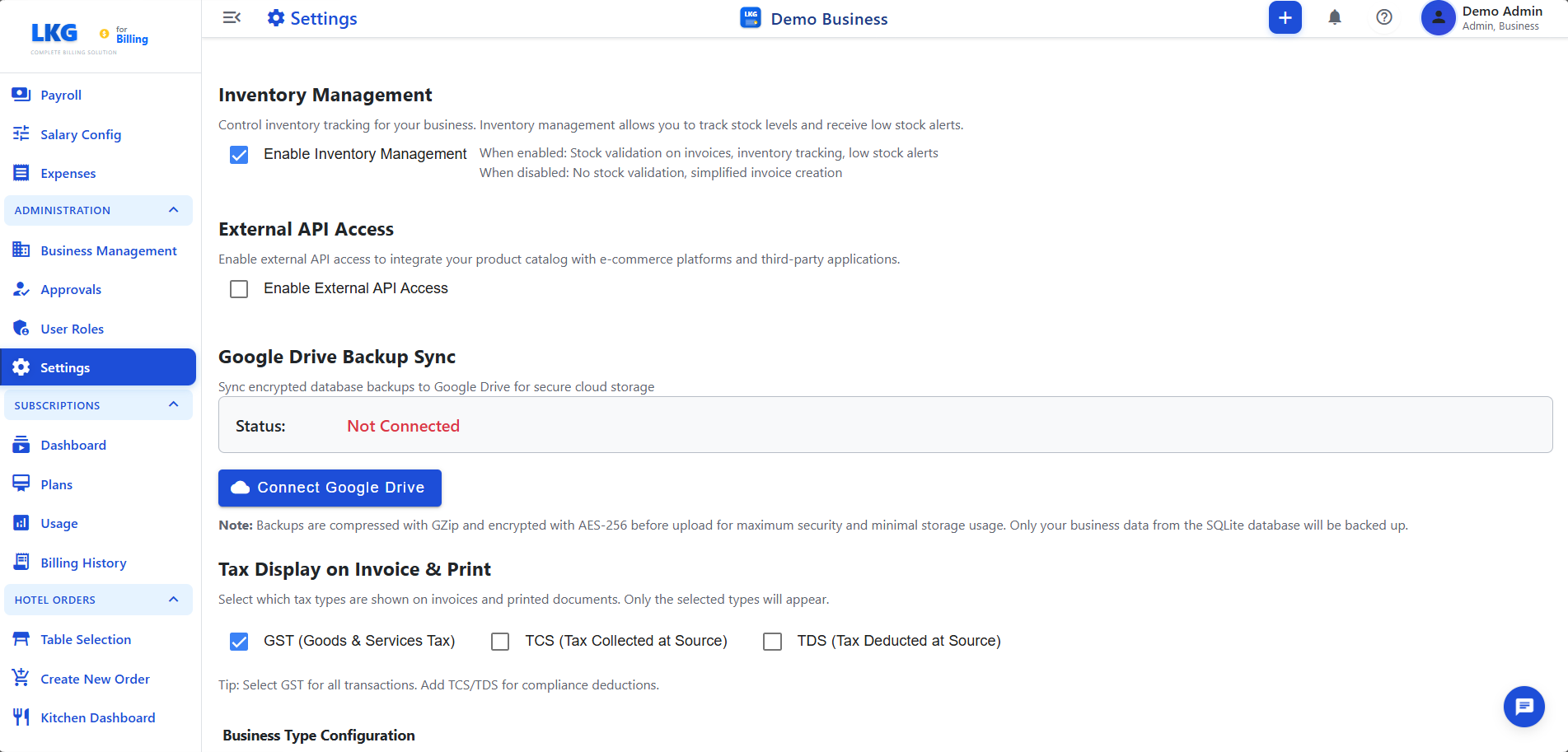Click the External API Access heading
The image size is (1568, 752).
pos(306,229)
